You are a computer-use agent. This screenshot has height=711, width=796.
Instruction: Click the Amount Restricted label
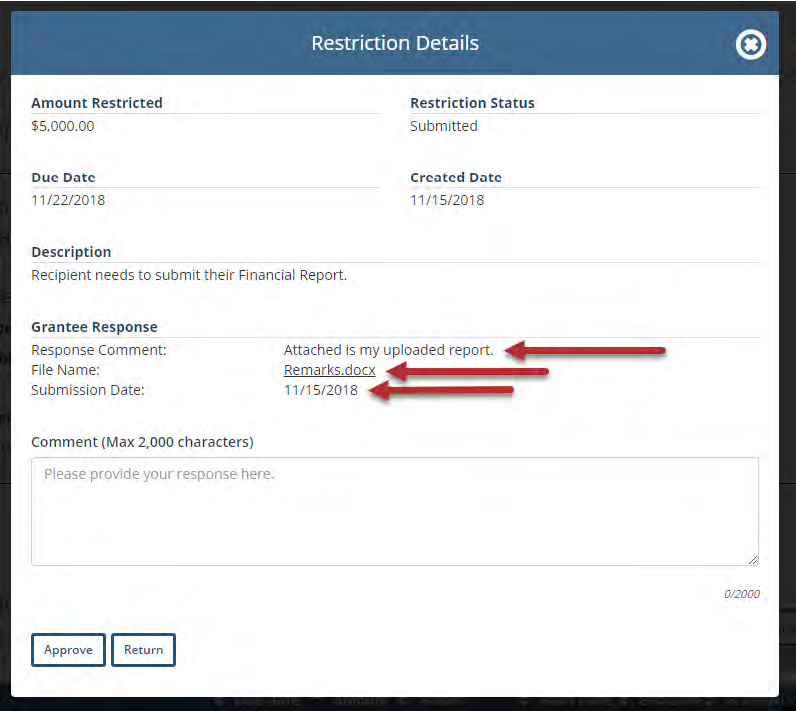(97, 103)
